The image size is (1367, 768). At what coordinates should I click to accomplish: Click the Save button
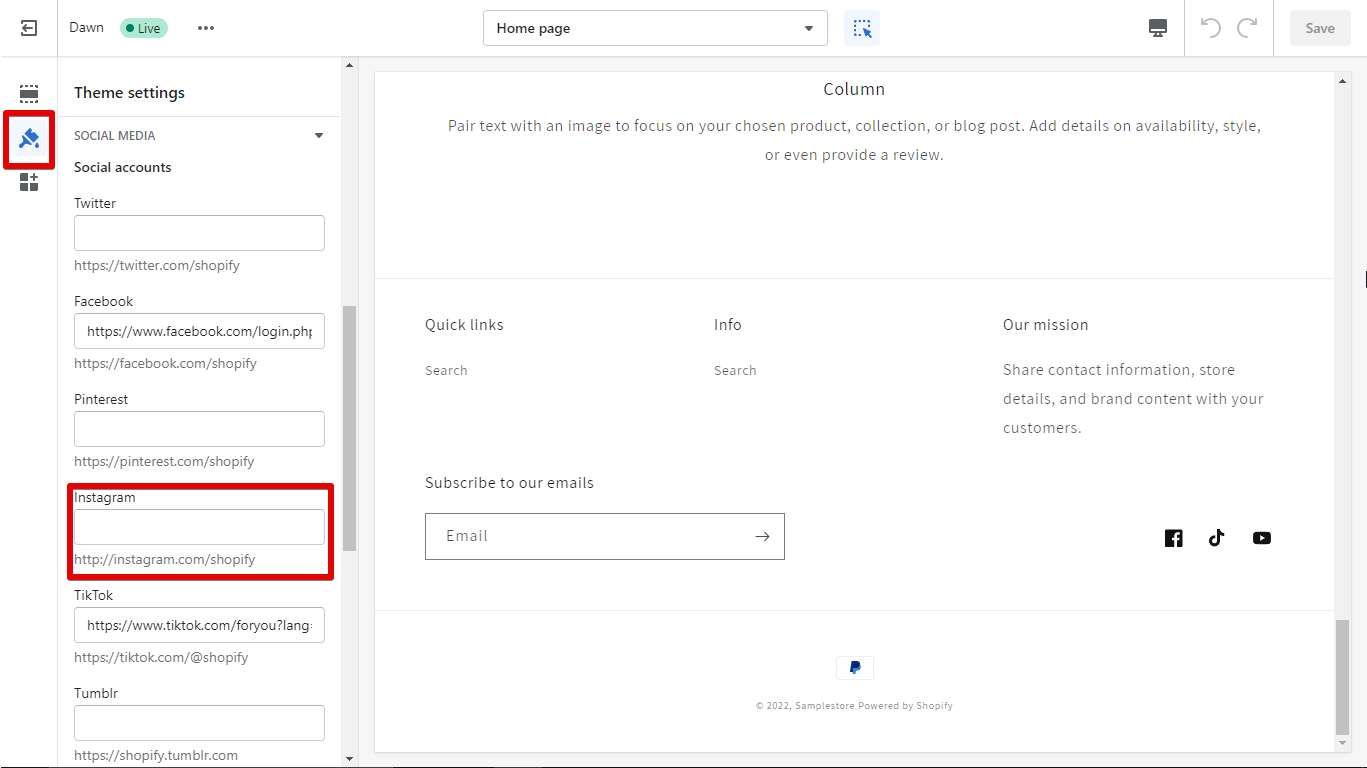click(x=1319, y=28)
